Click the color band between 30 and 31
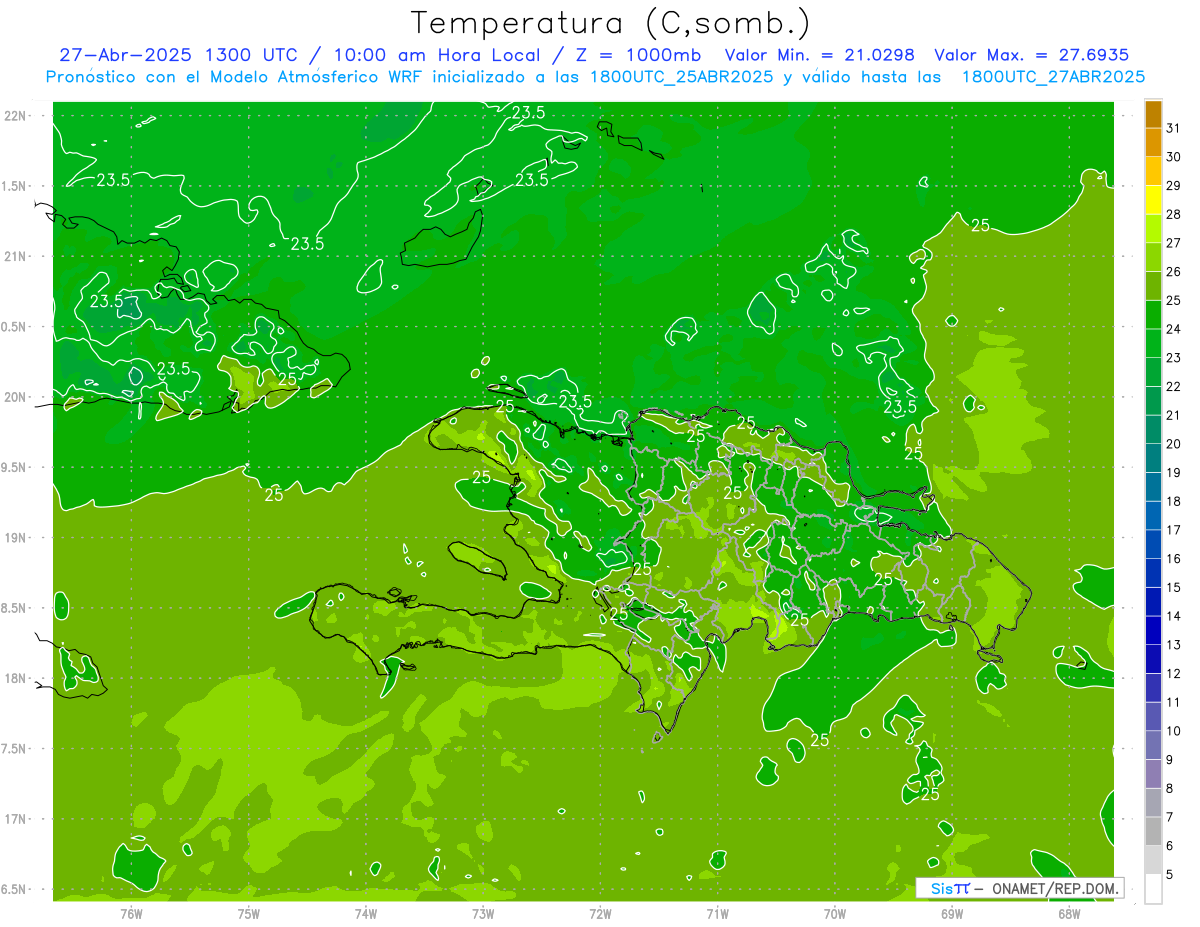Screen dimensions: 1200x927 coord(1153,142)
